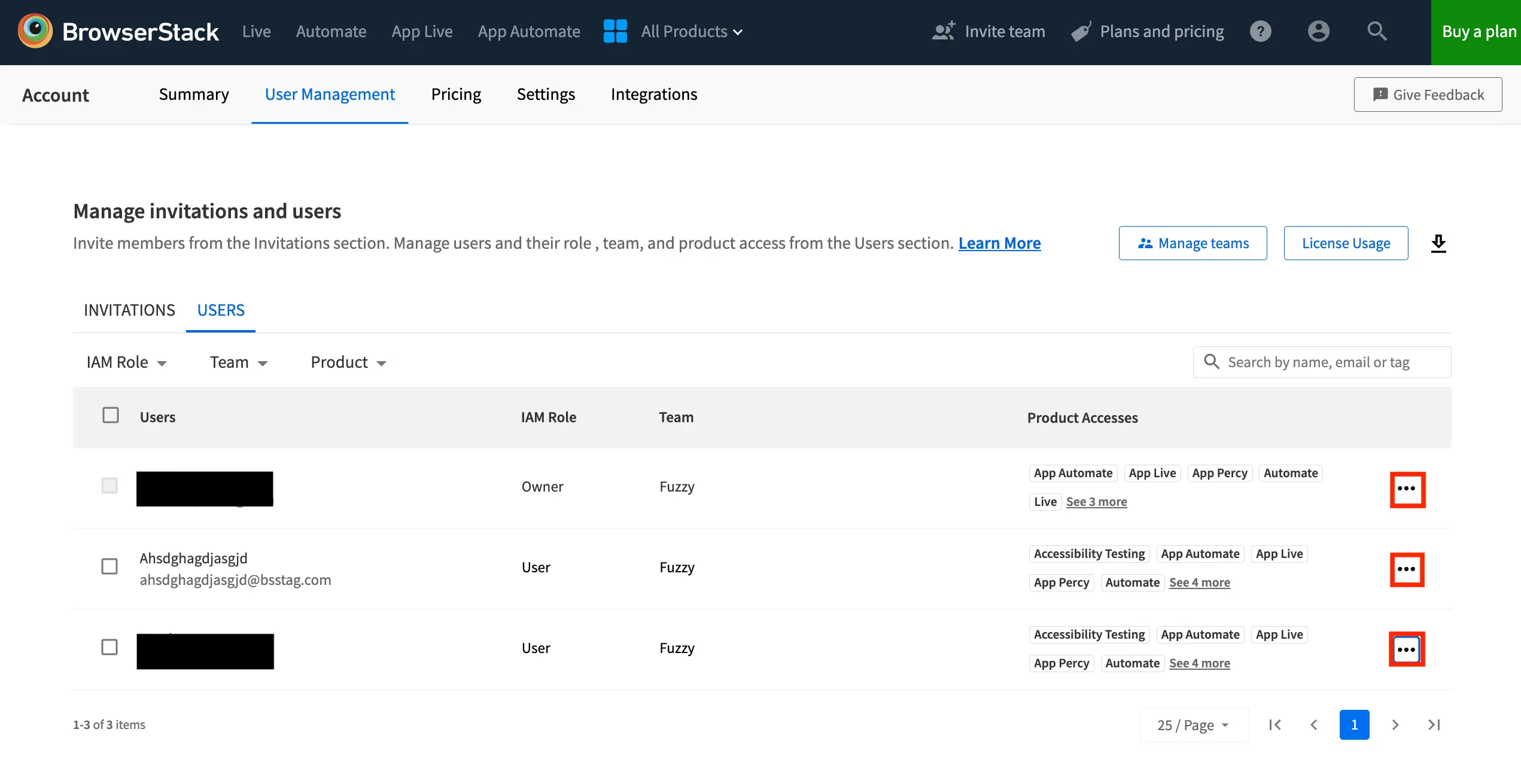Click the Manage teams button
This screenshot has width=1521, height=784.
tap(1193, 243)
